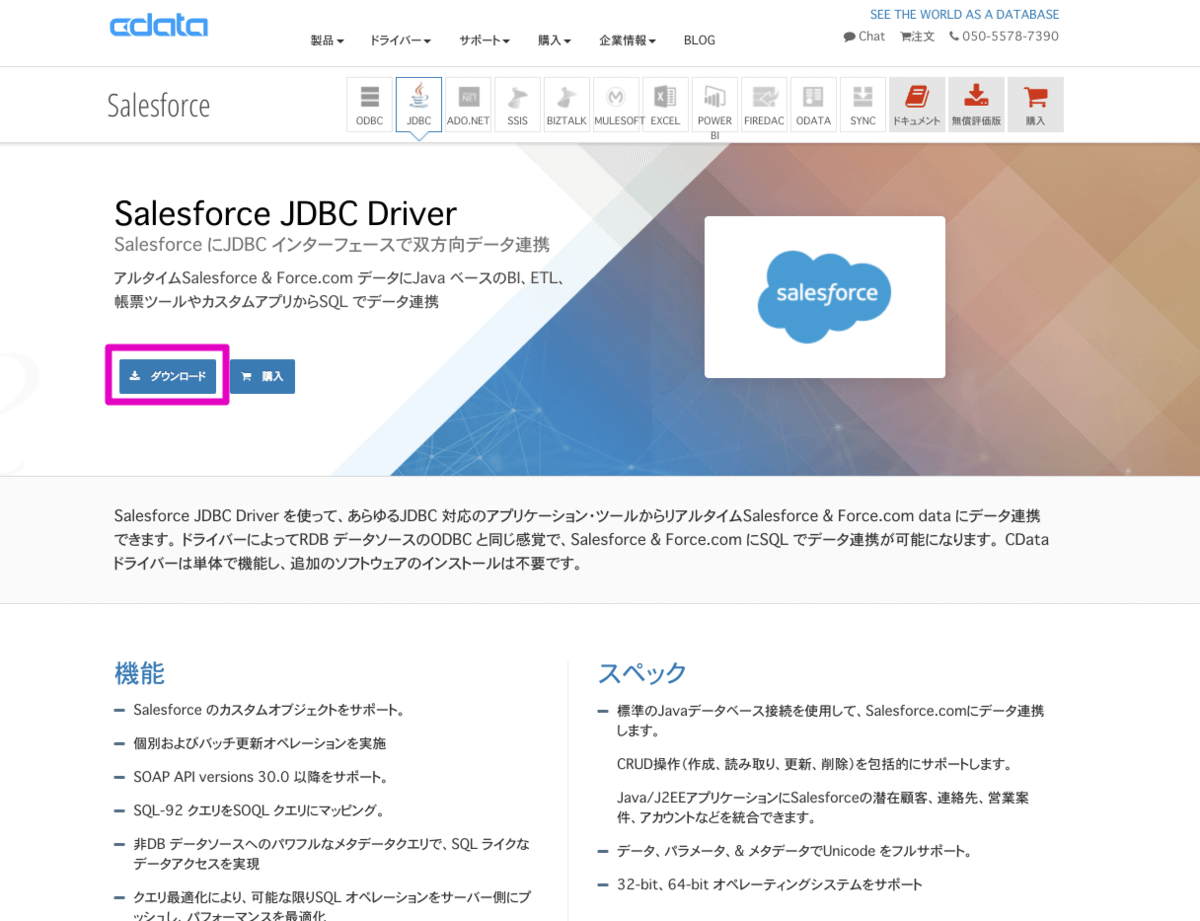Click the 購入 cart icon in toolbar
This screenshot has height=921, width=1200.
coord(1036,105)
